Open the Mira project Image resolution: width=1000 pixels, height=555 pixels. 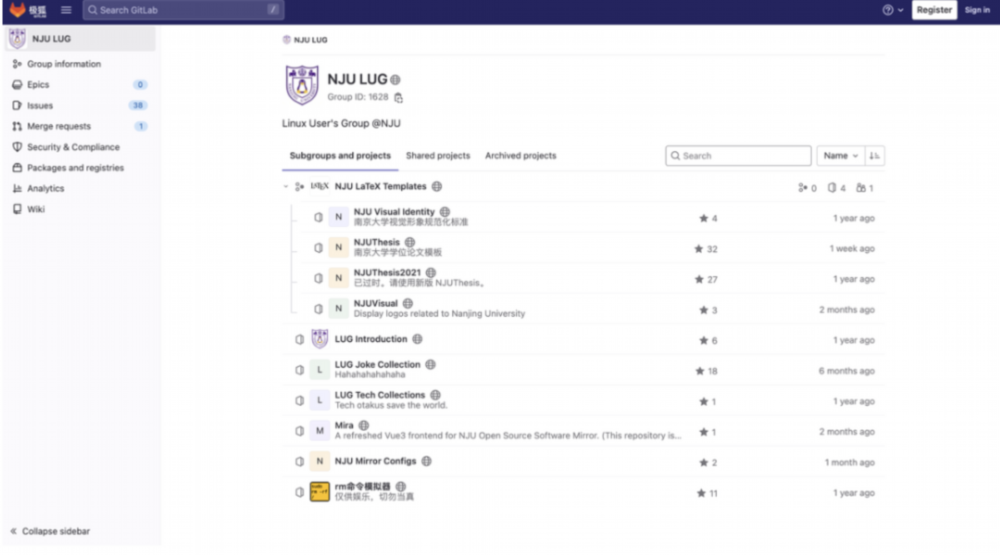click(x=344, y=426)
